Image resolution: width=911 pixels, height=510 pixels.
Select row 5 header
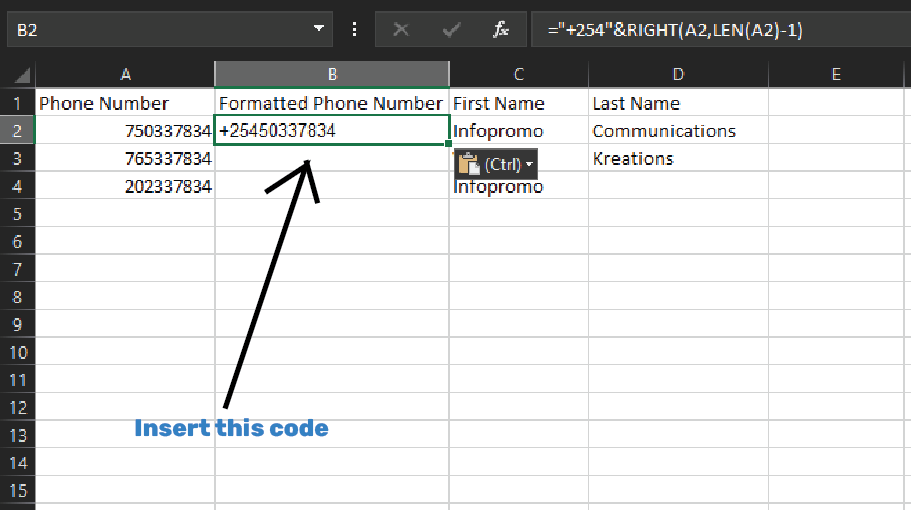(17, 214)
